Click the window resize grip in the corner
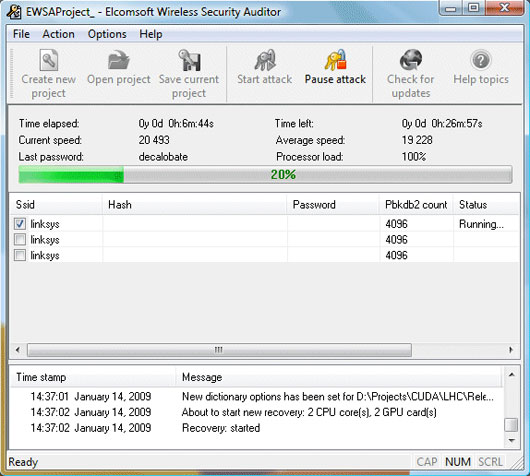 tap(516, 462)
